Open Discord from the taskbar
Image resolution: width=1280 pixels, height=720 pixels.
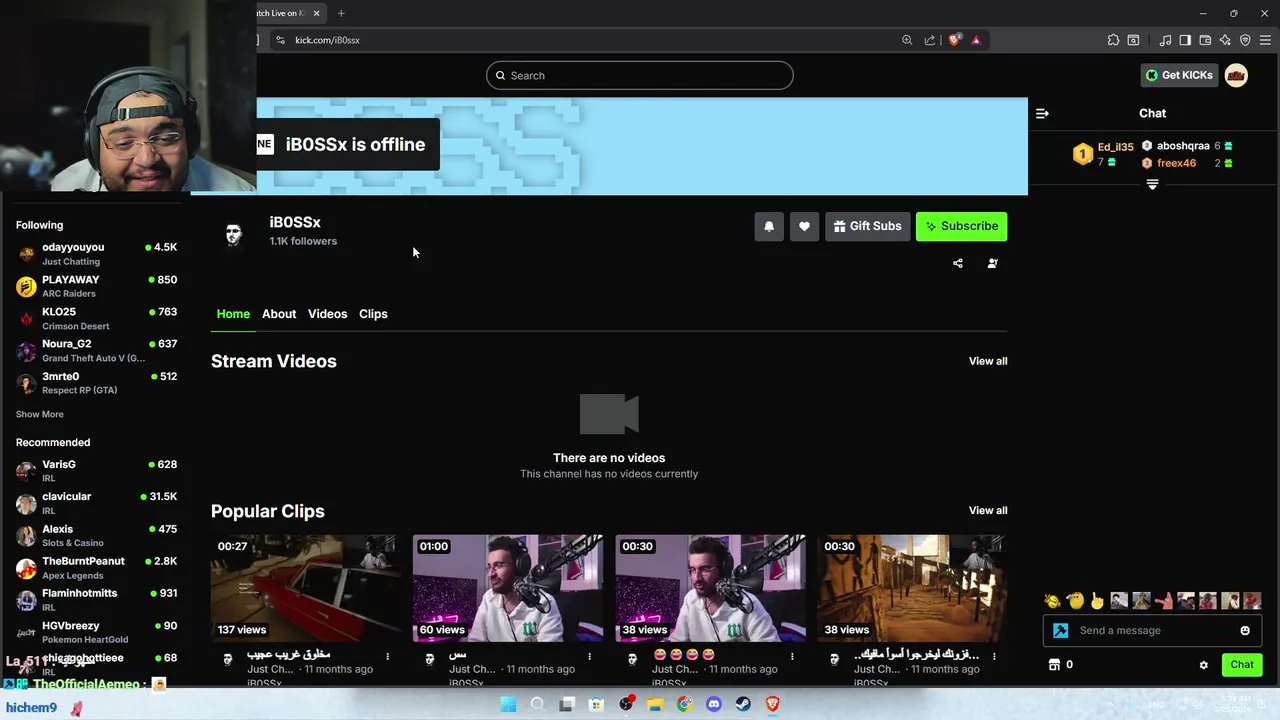(713, 704)
